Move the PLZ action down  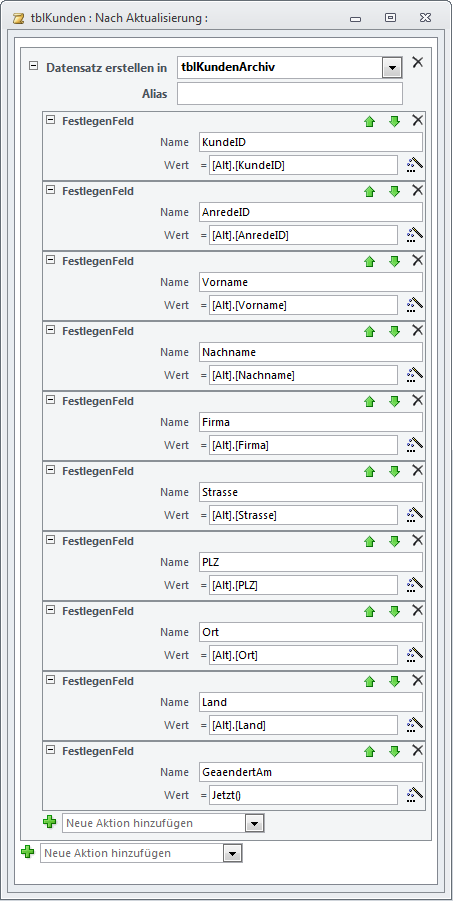pyautogui.click(x=394, y=541)
